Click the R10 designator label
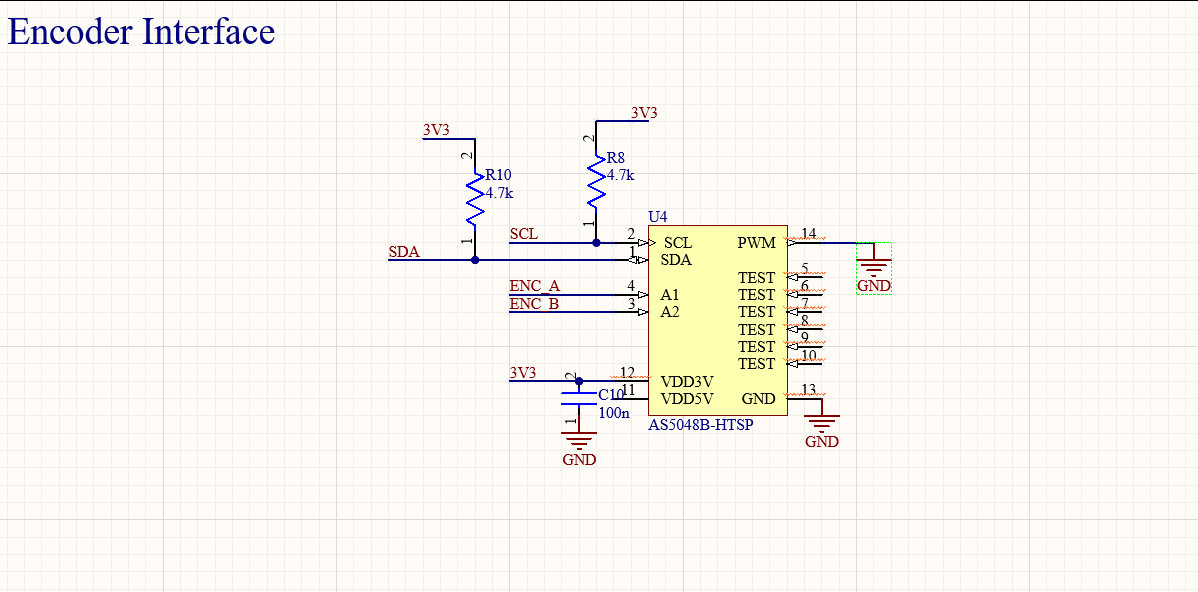This screenshot has width=1198, height=592. tap(498, 175)
